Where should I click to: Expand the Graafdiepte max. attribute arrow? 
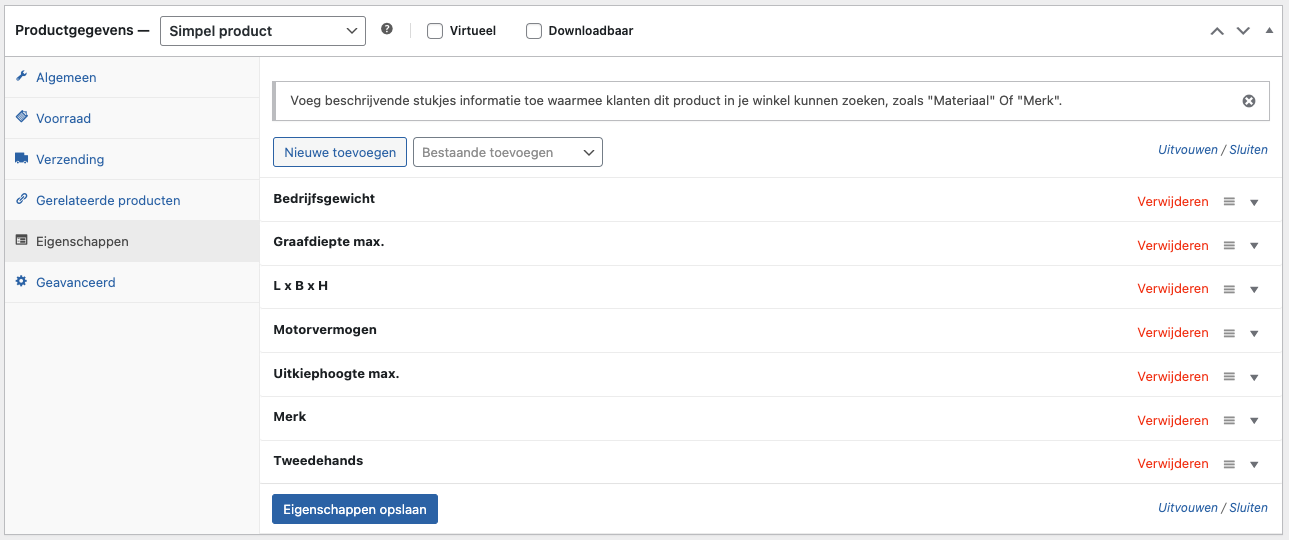[1254, 246]
